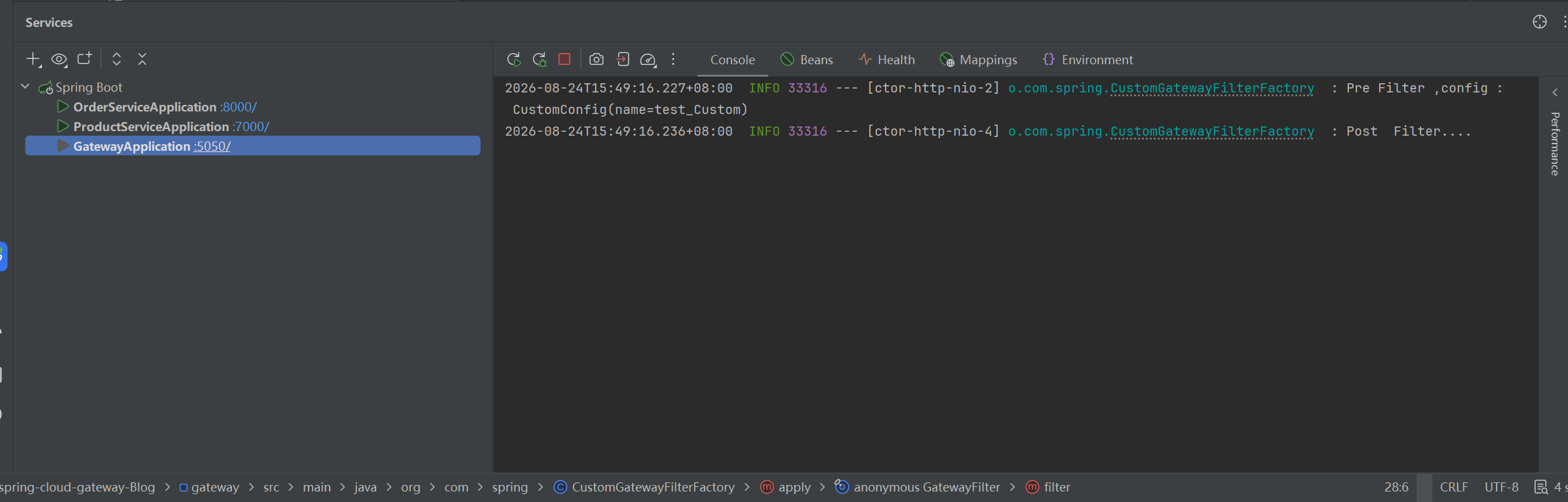Click the gateway module breadcrumb
Screen dimensions: 1568x502
coord(209,487)
